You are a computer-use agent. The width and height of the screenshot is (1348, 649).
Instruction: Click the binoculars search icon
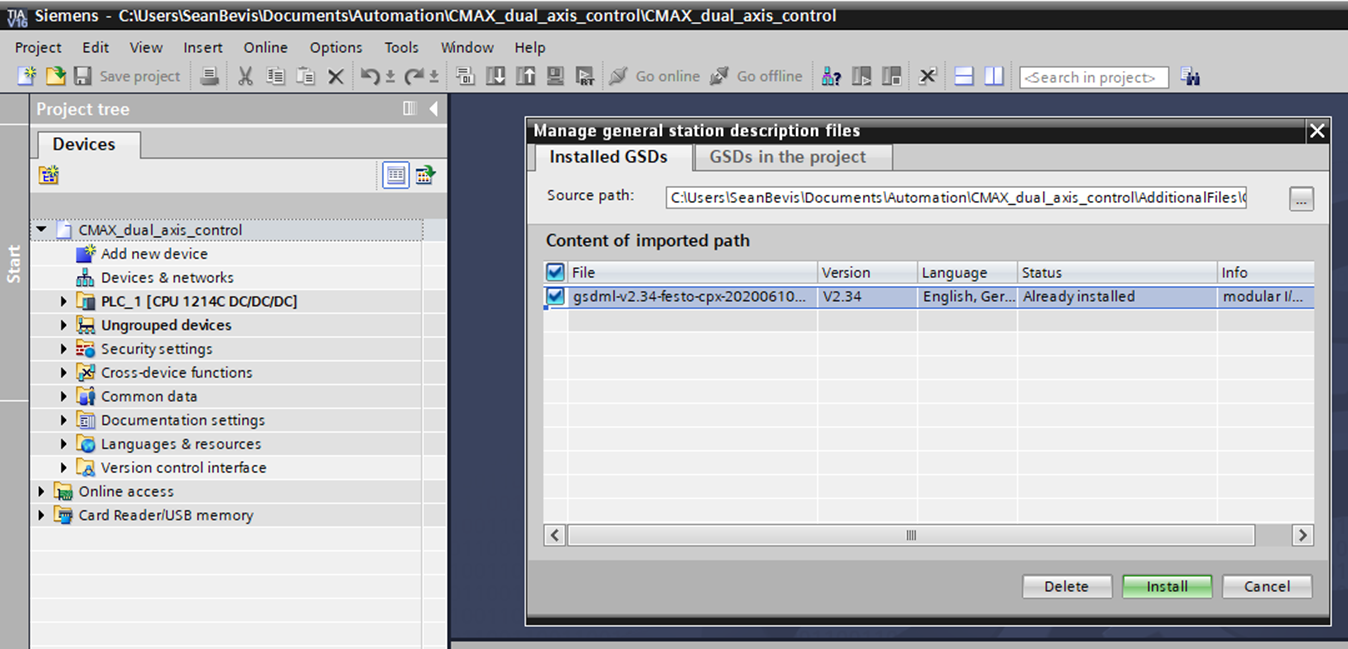pyautogui.click(x=1189, y=76)
